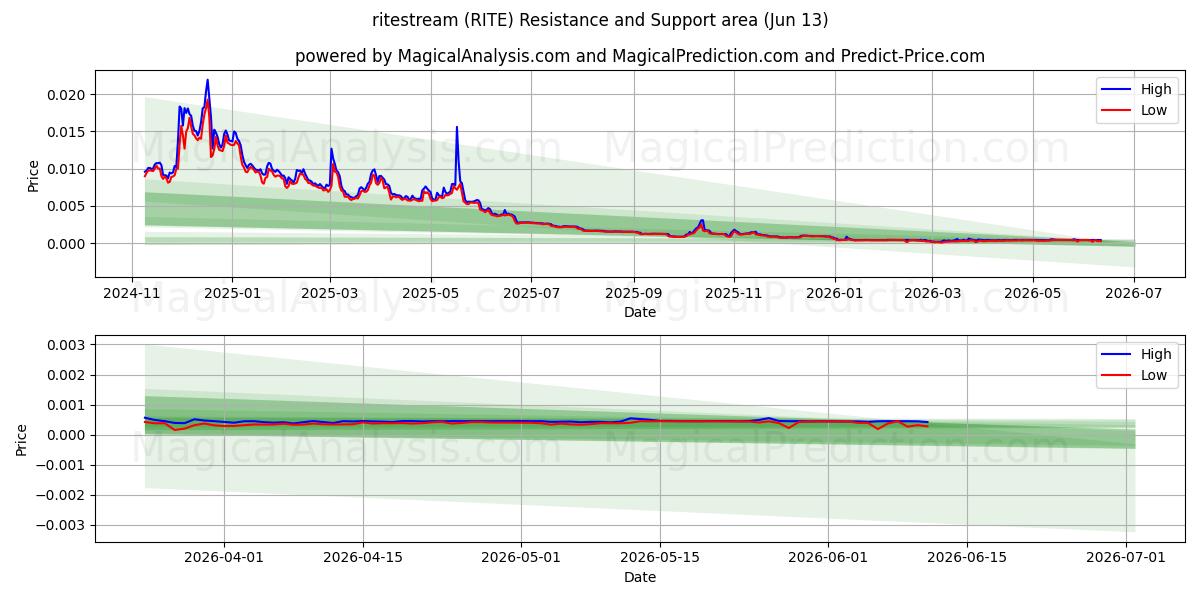Click the bottom chart x-axis label '2026-06-15'
1200x600 pixels.
tap(967, 557)
